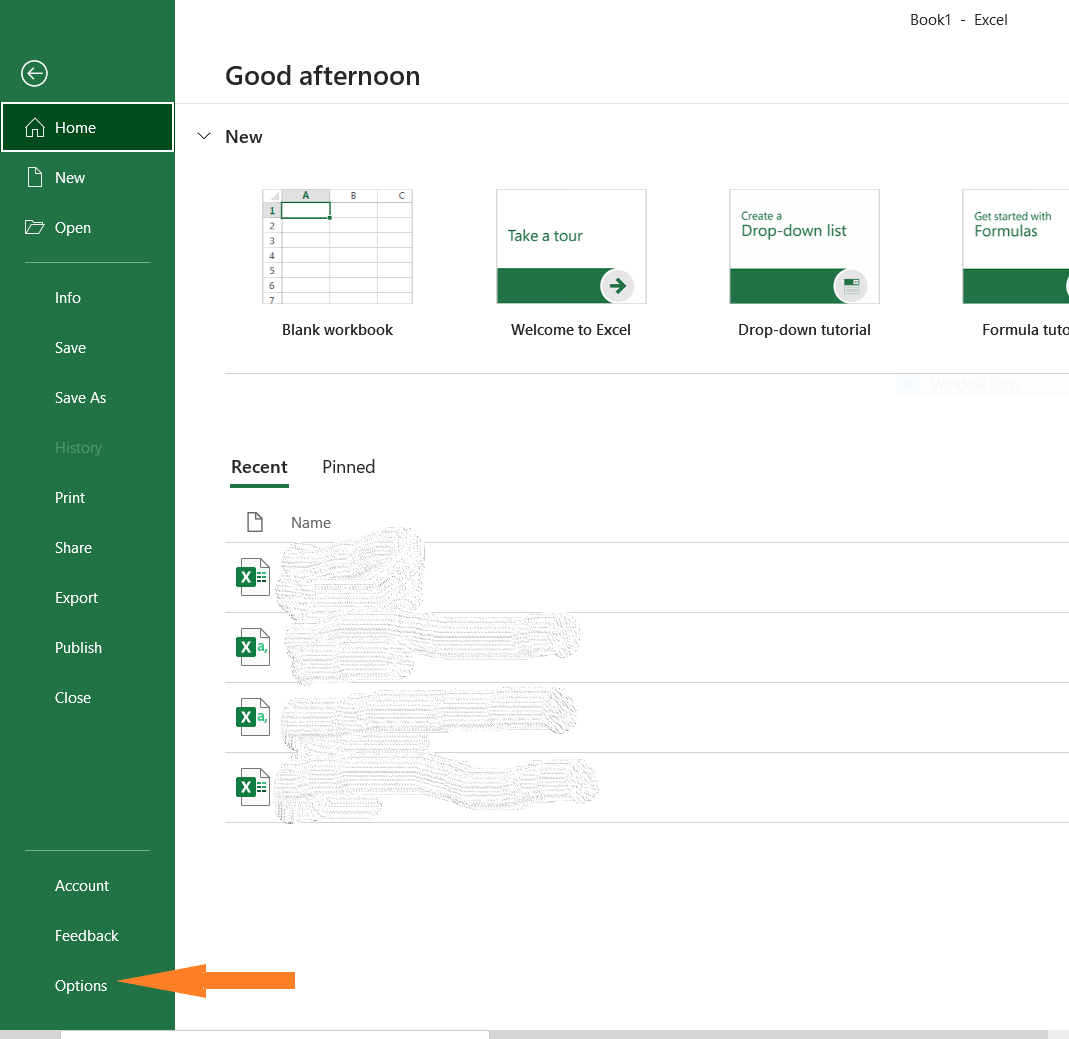The width and height of the screenshot is (1069, 1039).
Task: Click the back arrow circle icon
Action: [34, 74]
